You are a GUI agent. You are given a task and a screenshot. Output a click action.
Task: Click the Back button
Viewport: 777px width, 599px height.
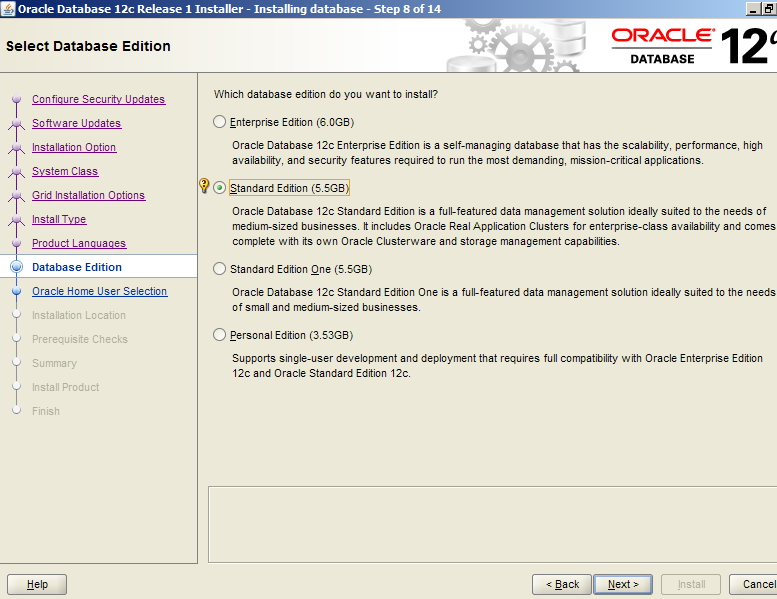coord(562,585)
